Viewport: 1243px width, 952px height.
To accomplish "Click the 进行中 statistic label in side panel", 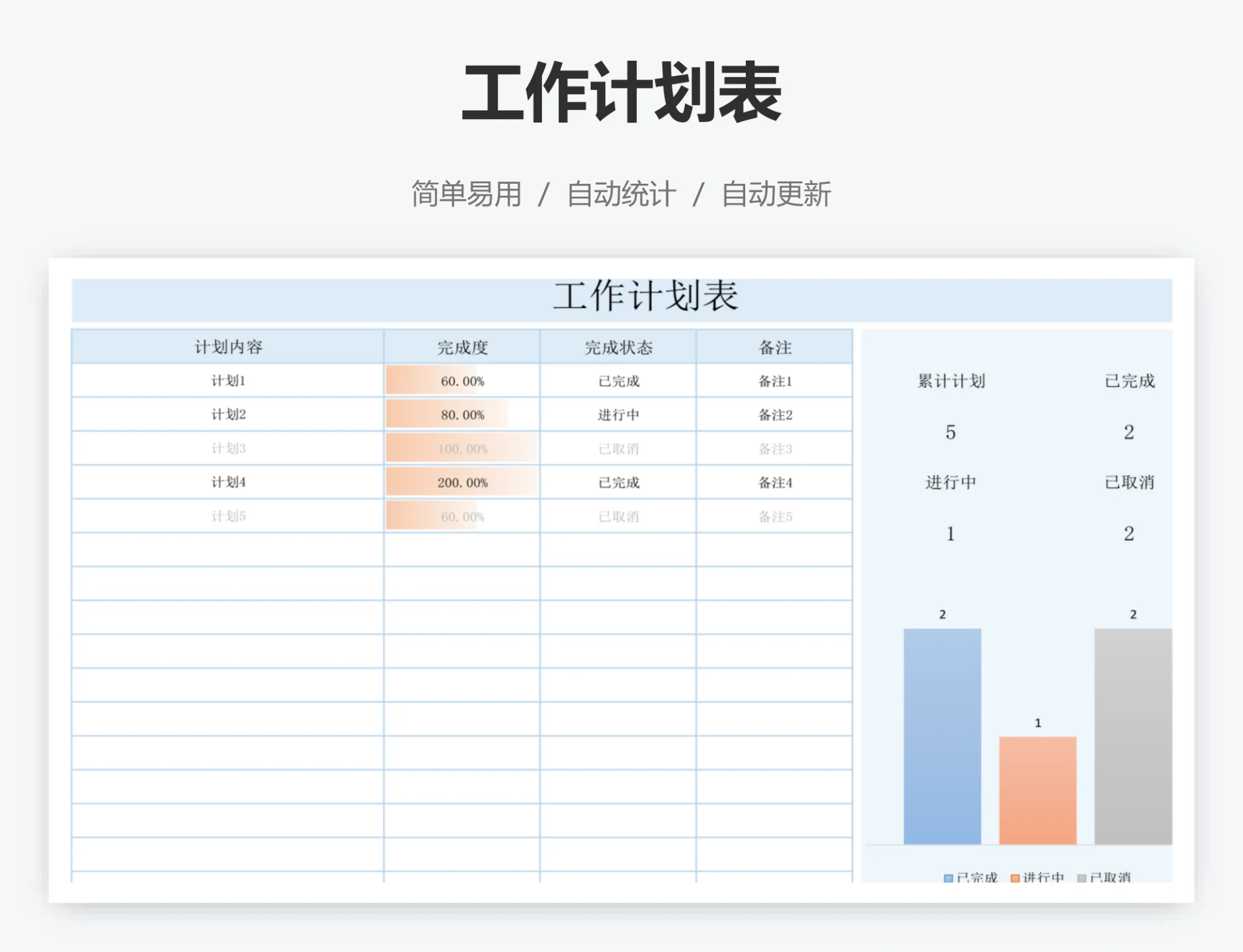I will [950, 482].
